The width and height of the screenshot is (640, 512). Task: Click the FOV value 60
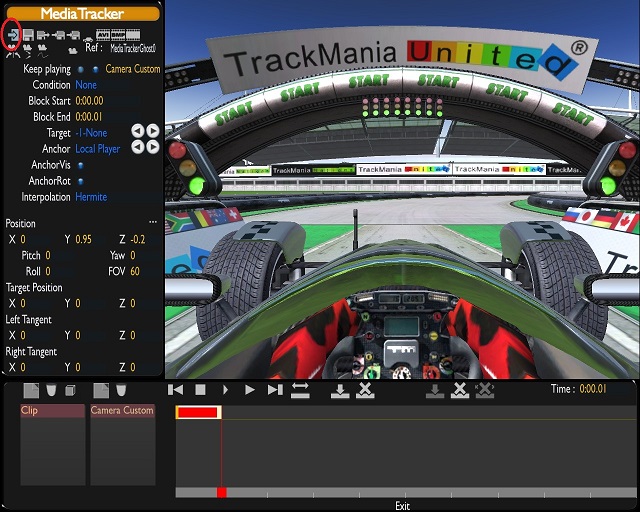point(135,272)
